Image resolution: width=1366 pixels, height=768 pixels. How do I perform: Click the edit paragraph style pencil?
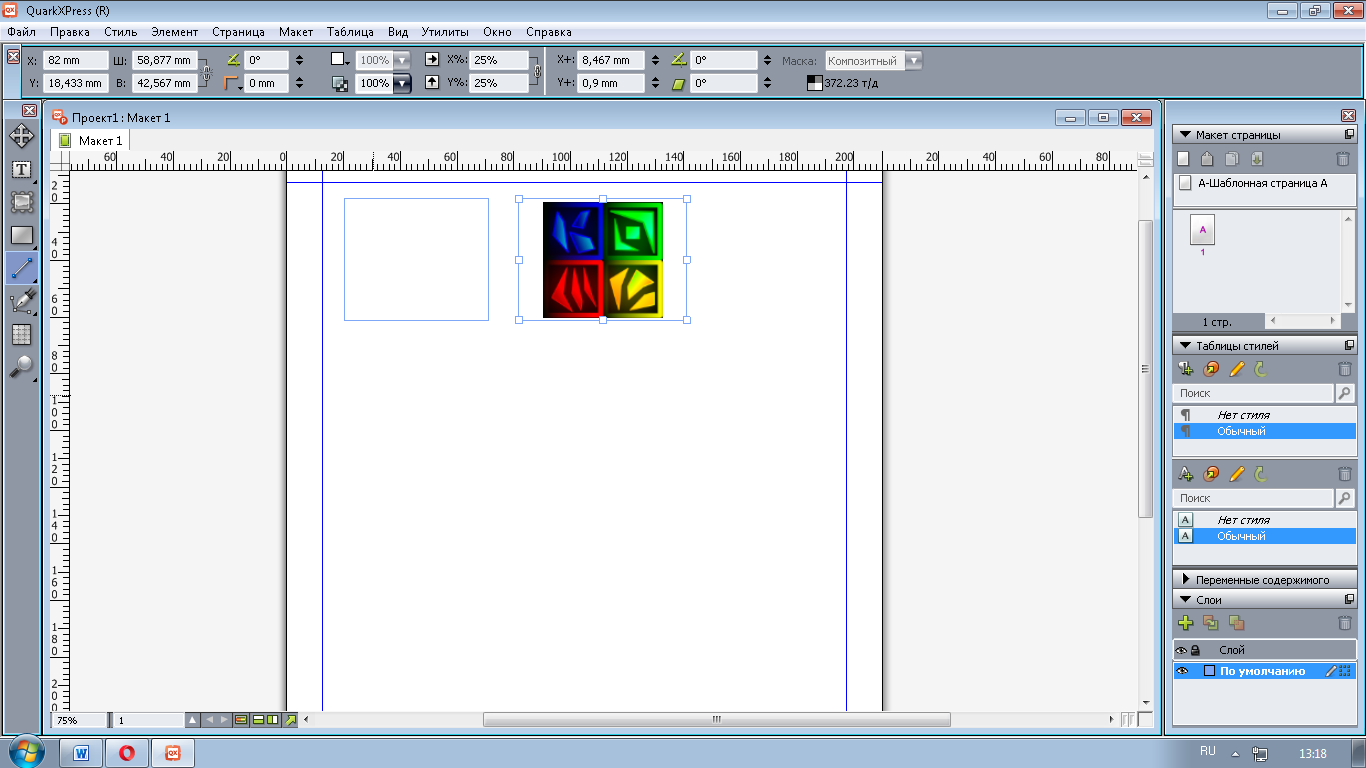tap(1236, 369)
